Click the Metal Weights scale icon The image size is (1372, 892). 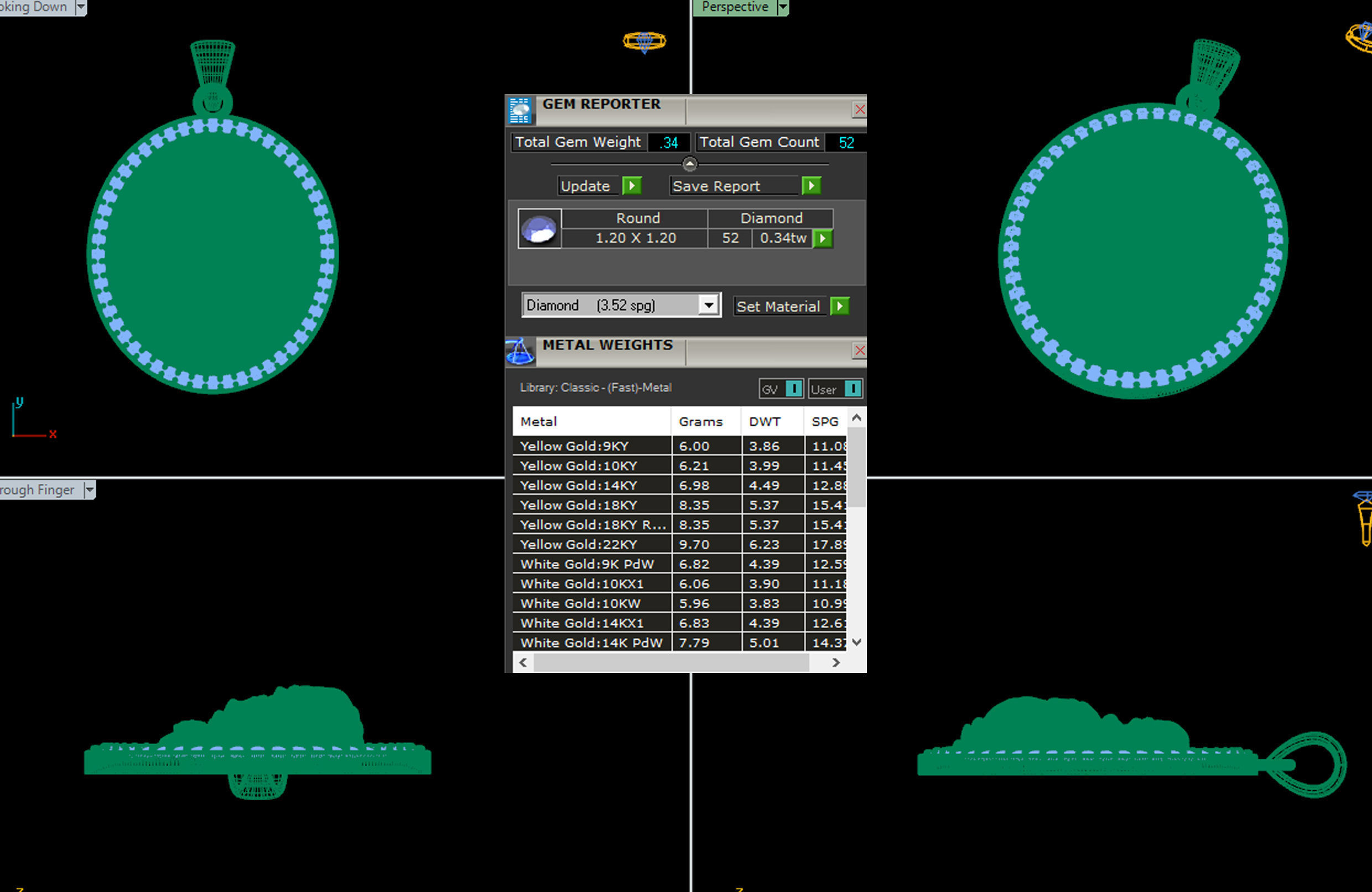tap(519, 352)
